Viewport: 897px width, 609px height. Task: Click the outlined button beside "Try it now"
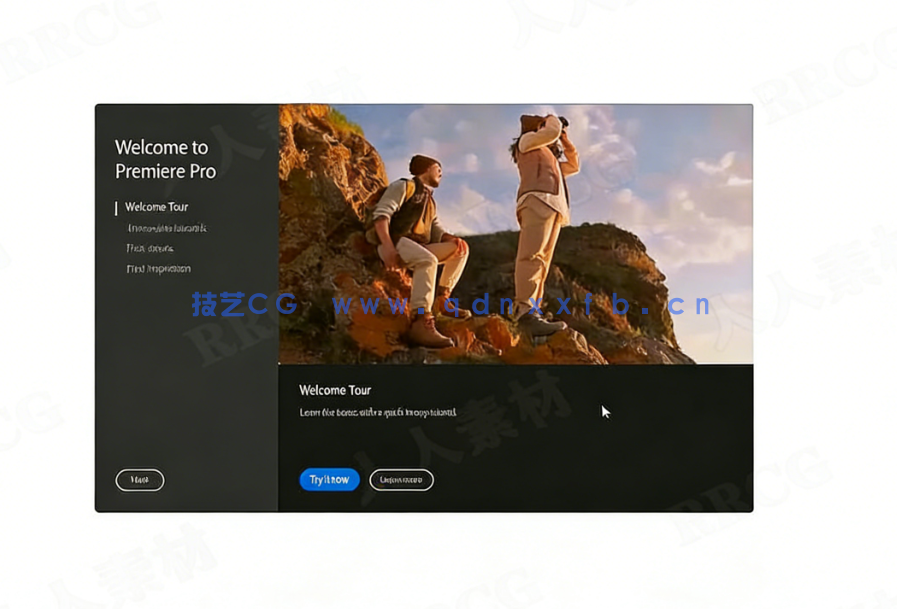tap(402, 480)
